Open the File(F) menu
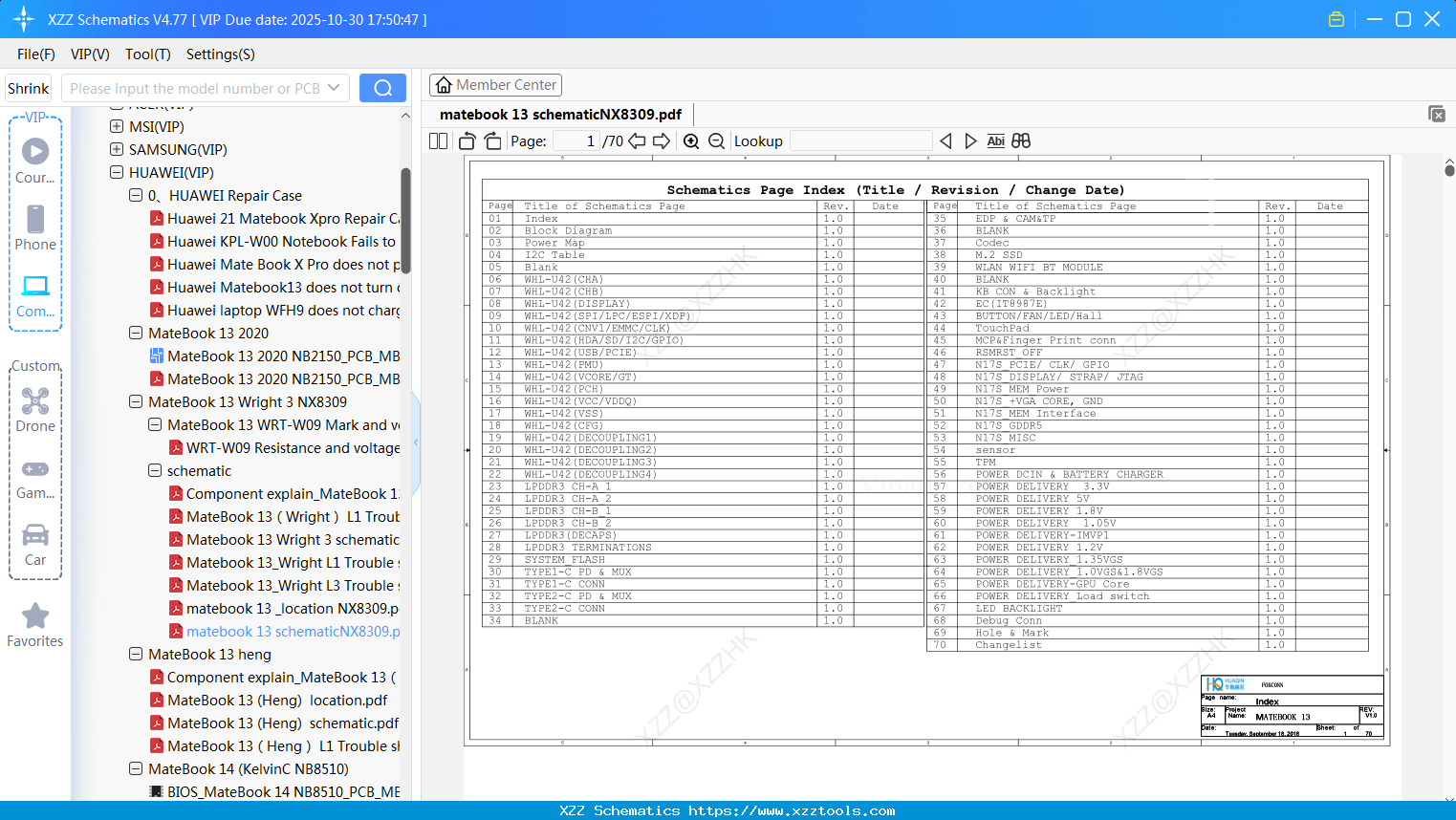Viewport: 1456px width, 820px height. point(36,54)
